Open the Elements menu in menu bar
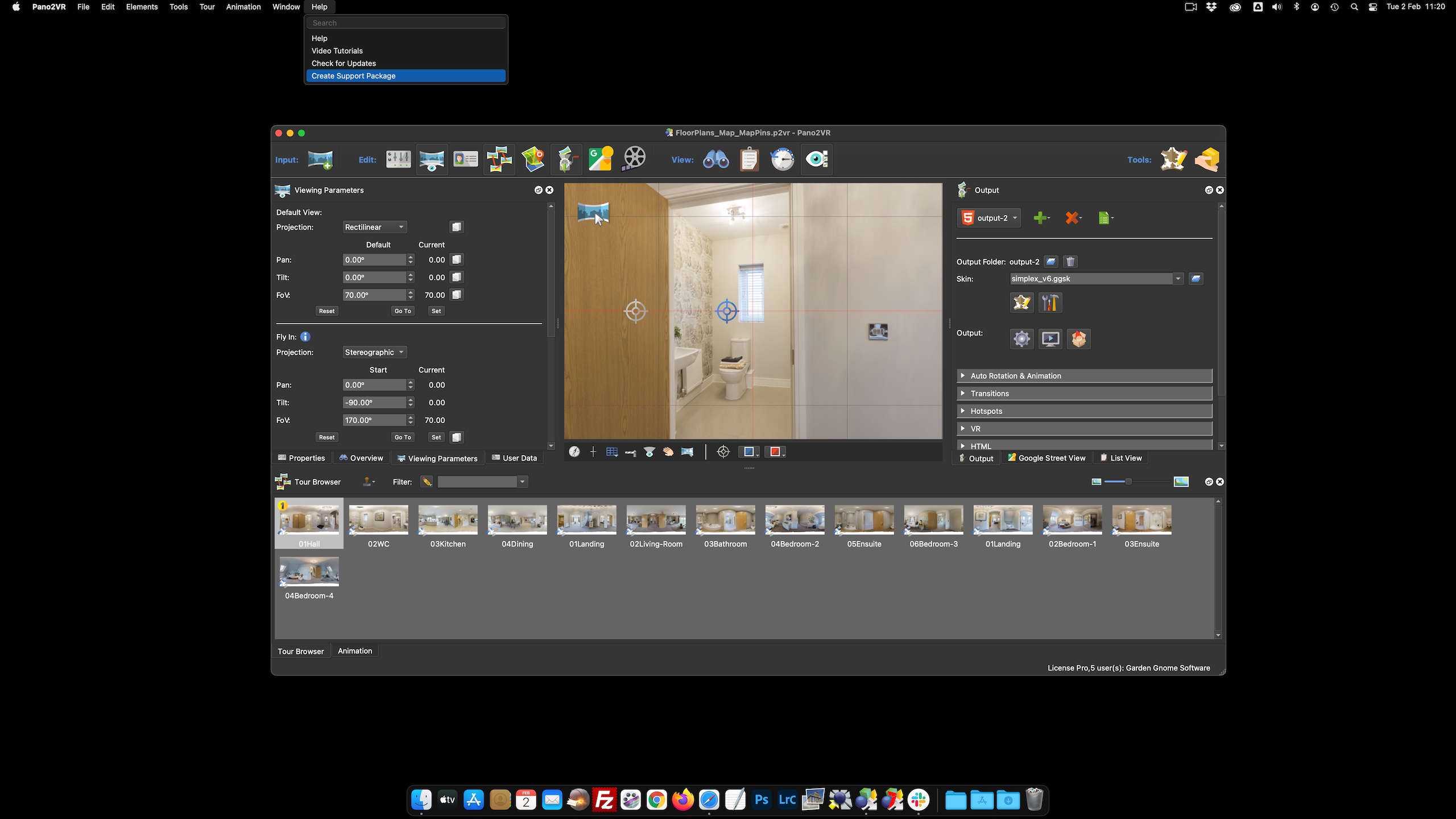This screenshot has width=1456, height=819. coord(142,7)
